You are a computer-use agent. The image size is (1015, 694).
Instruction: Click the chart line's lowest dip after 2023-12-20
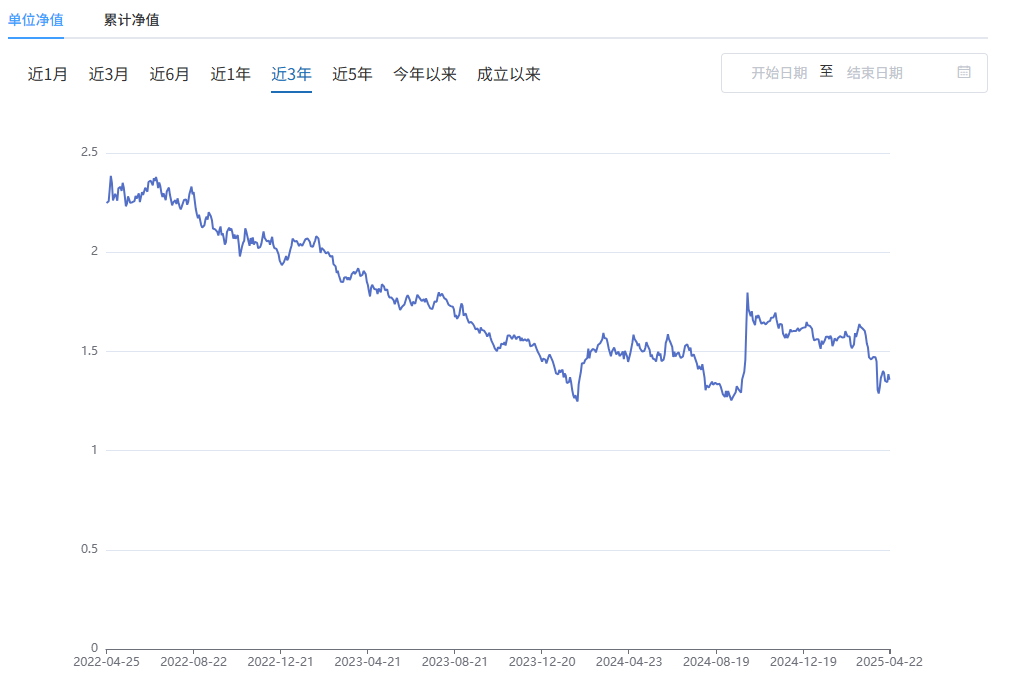(577, 400)
